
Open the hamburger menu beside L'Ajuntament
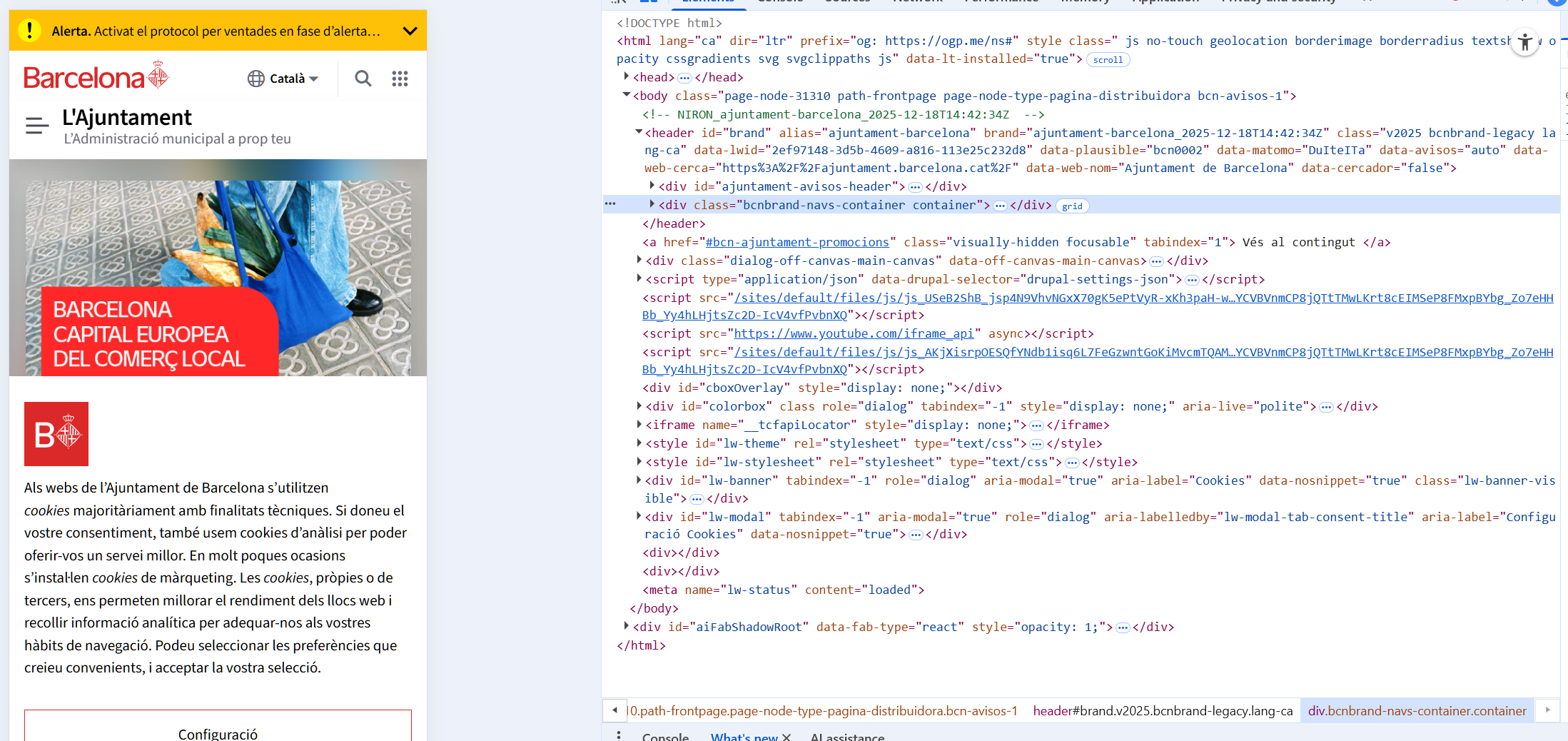coord(37,126)
